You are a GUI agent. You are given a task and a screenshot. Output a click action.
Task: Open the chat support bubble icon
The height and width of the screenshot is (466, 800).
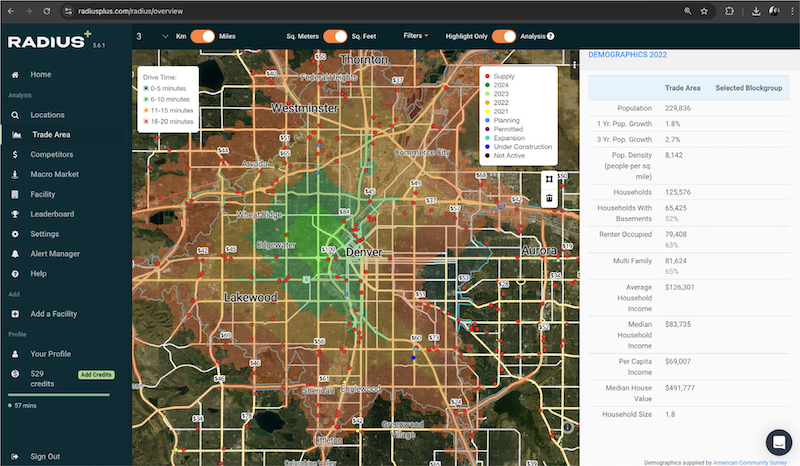point(778,443)
